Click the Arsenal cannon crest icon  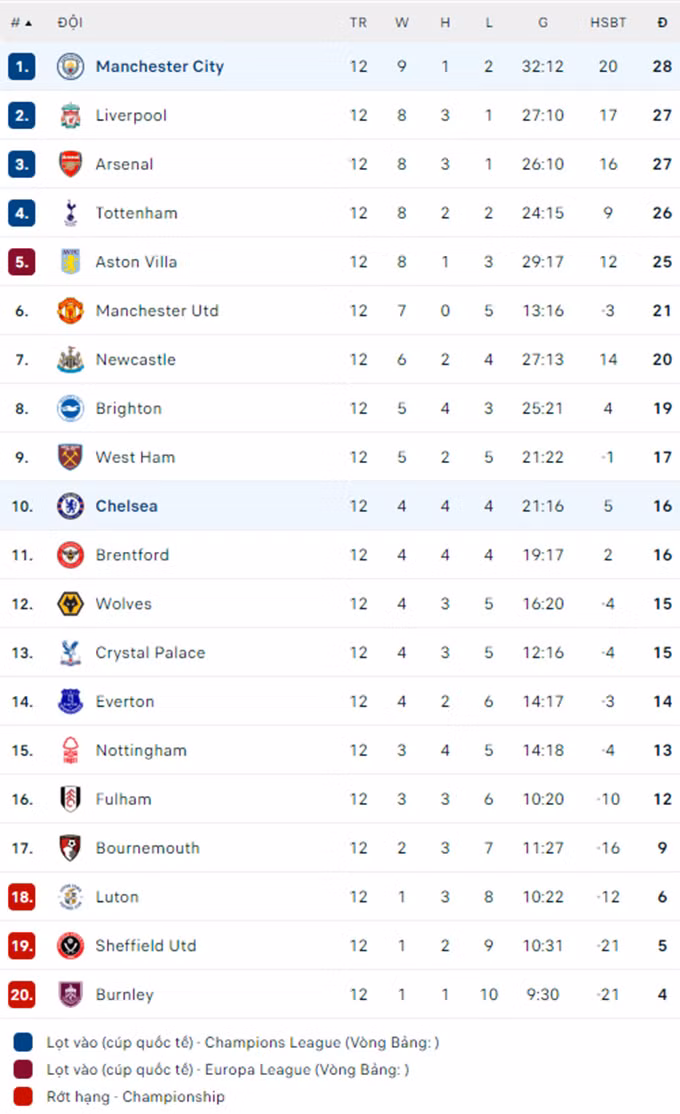[70, 165]
